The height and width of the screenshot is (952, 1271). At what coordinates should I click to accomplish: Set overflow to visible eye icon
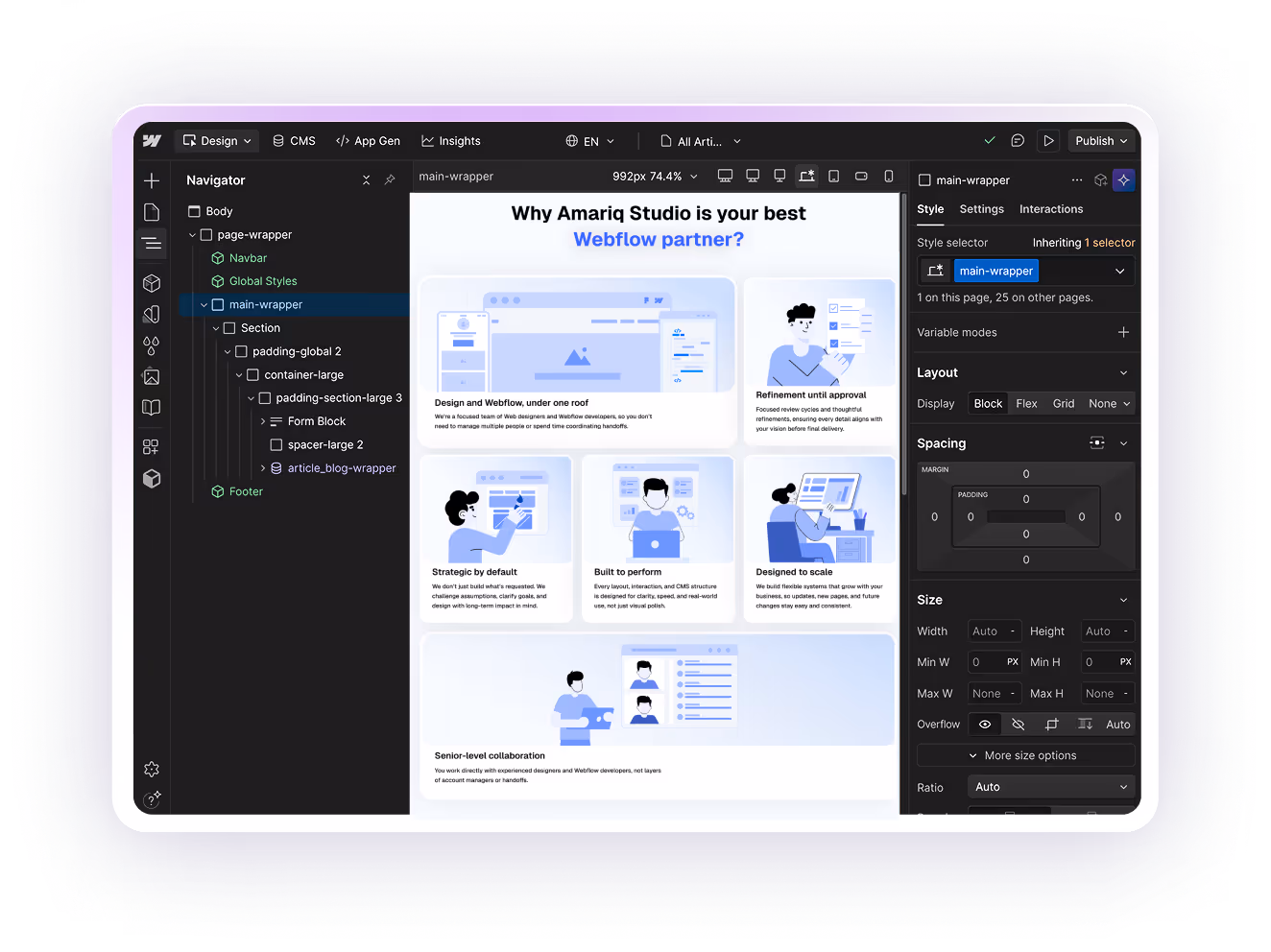(x=985, y=725)
